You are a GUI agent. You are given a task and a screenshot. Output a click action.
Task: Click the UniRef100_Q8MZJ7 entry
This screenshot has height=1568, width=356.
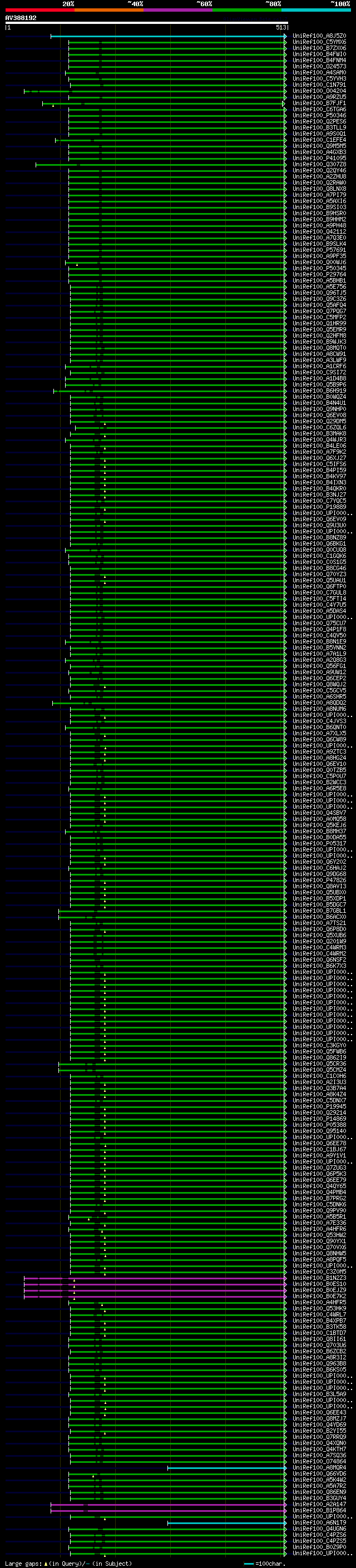pos(319,1419)
